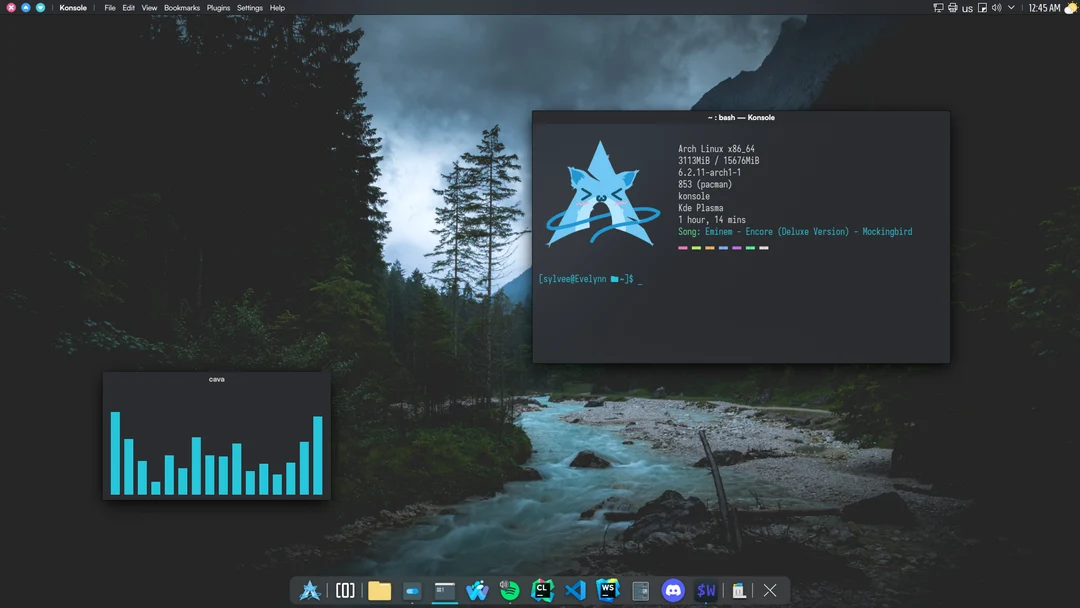Toggle the blue switch-style icon in the dock

tap(411, 590)
